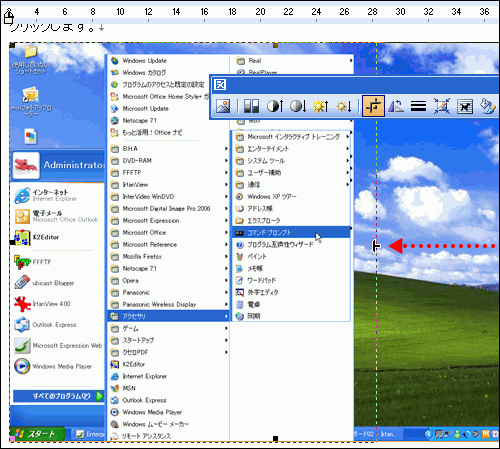Click the ワードパッド icon
Screen dimensions: 500x449
pos(240,281)
